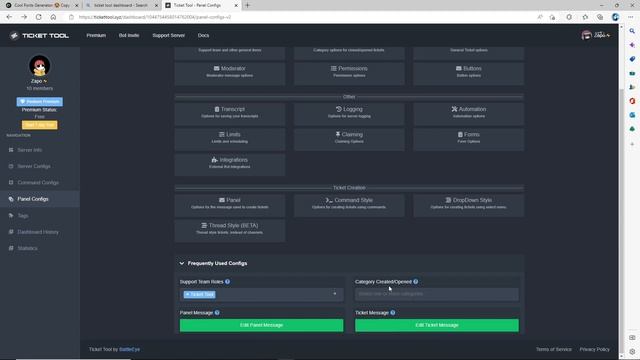Open the DropDown Style card
The image size is (640, 360).
[469, 204]
